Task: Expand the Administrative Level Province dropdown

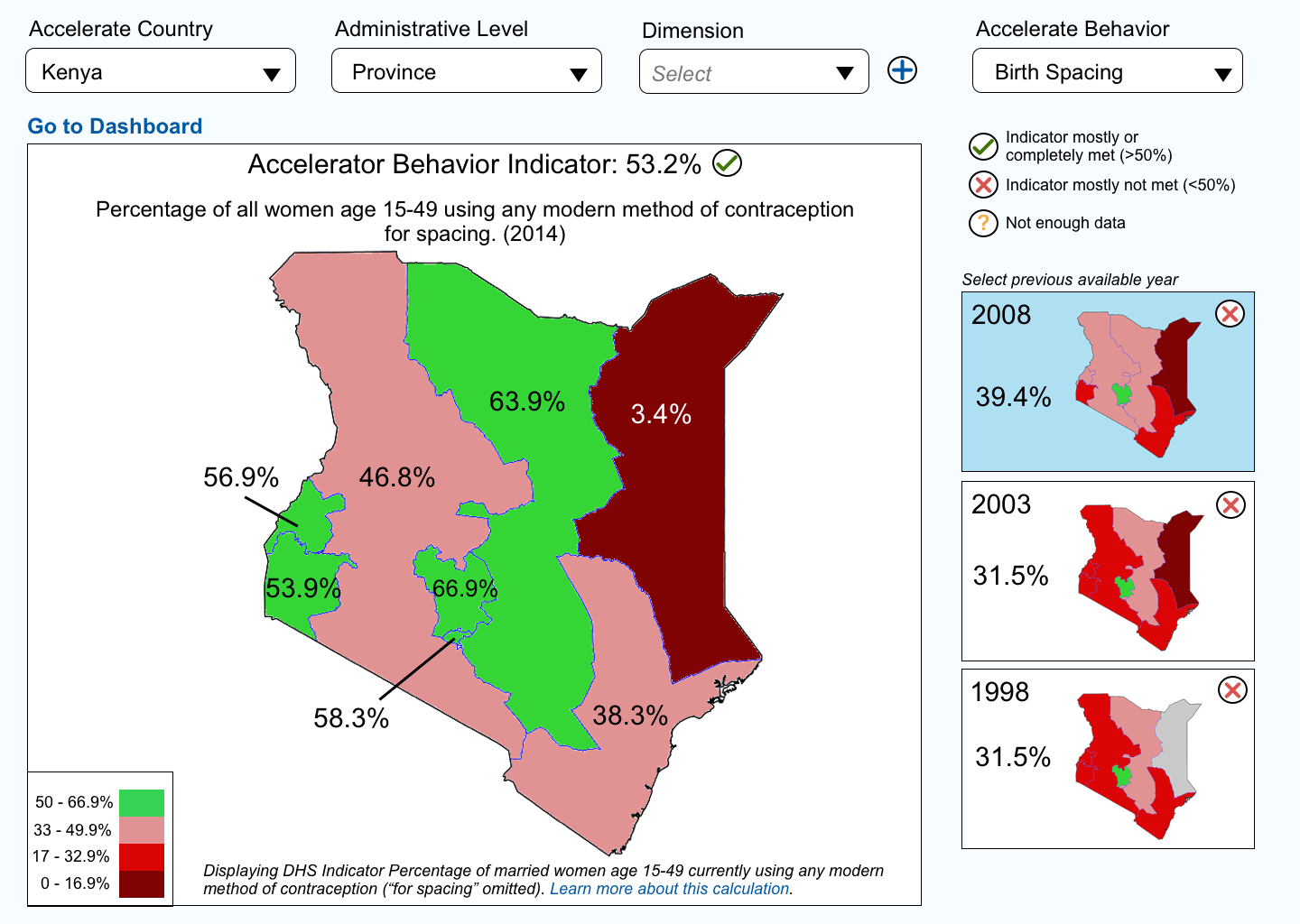Action: tap(467, 71)
